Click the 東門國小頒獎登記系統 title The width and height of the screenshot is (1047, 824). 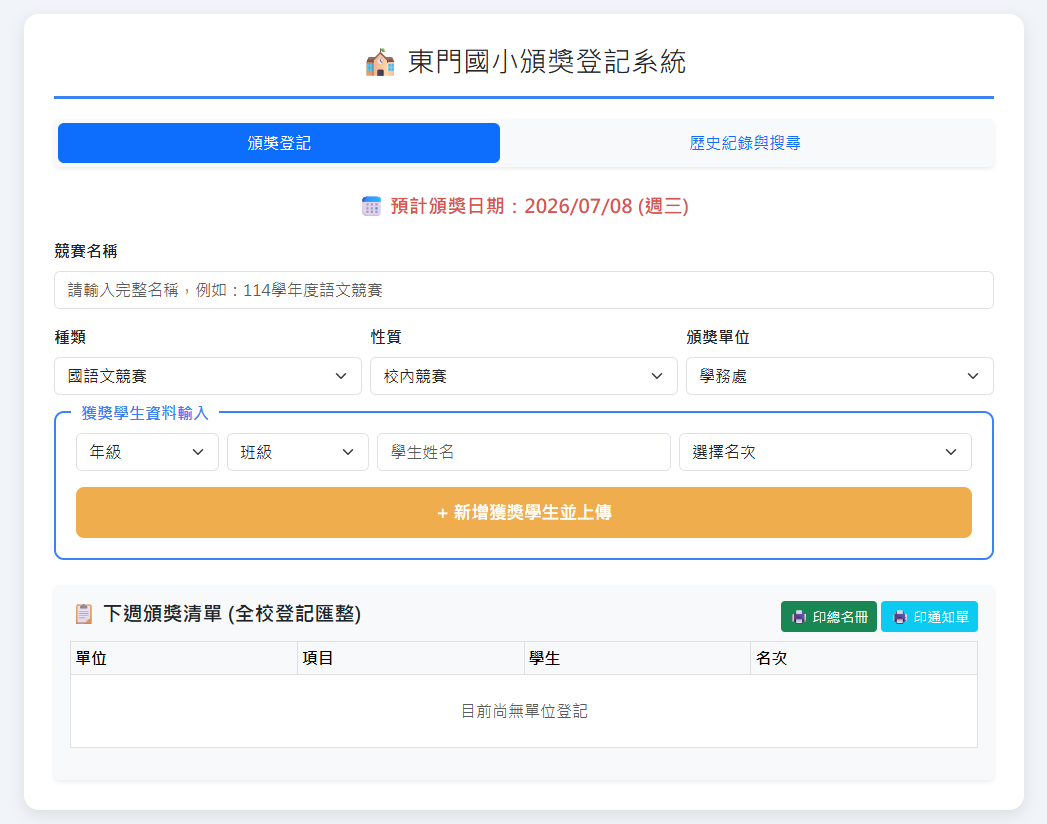click(x=547, y=62)
